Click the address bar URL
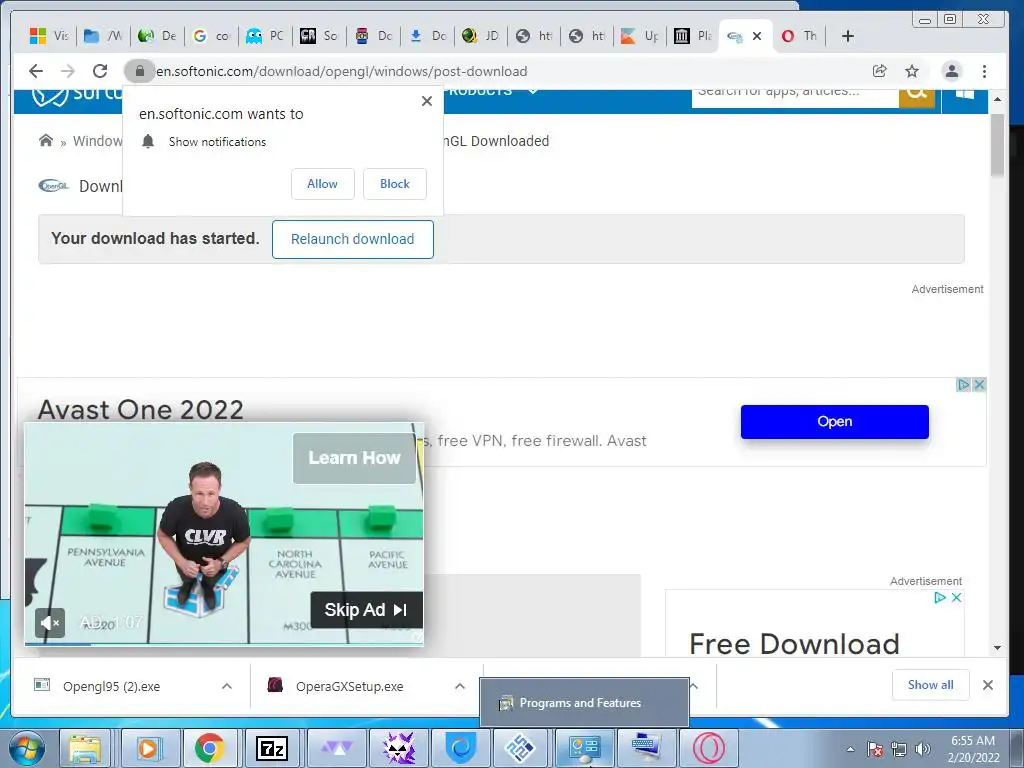The height and width of the screenshot is (768, 1024). 342,71
